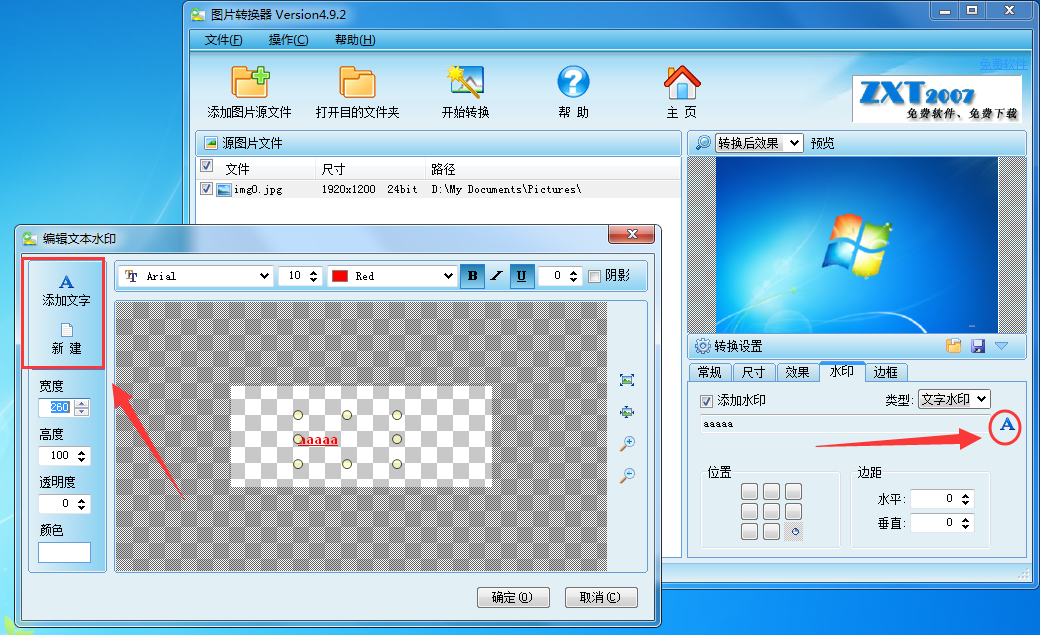This screenshot has height=635, width=1040.
Task: Click the Windows 7 preview image
Action: pyautogui.click(x=856, y=245)
